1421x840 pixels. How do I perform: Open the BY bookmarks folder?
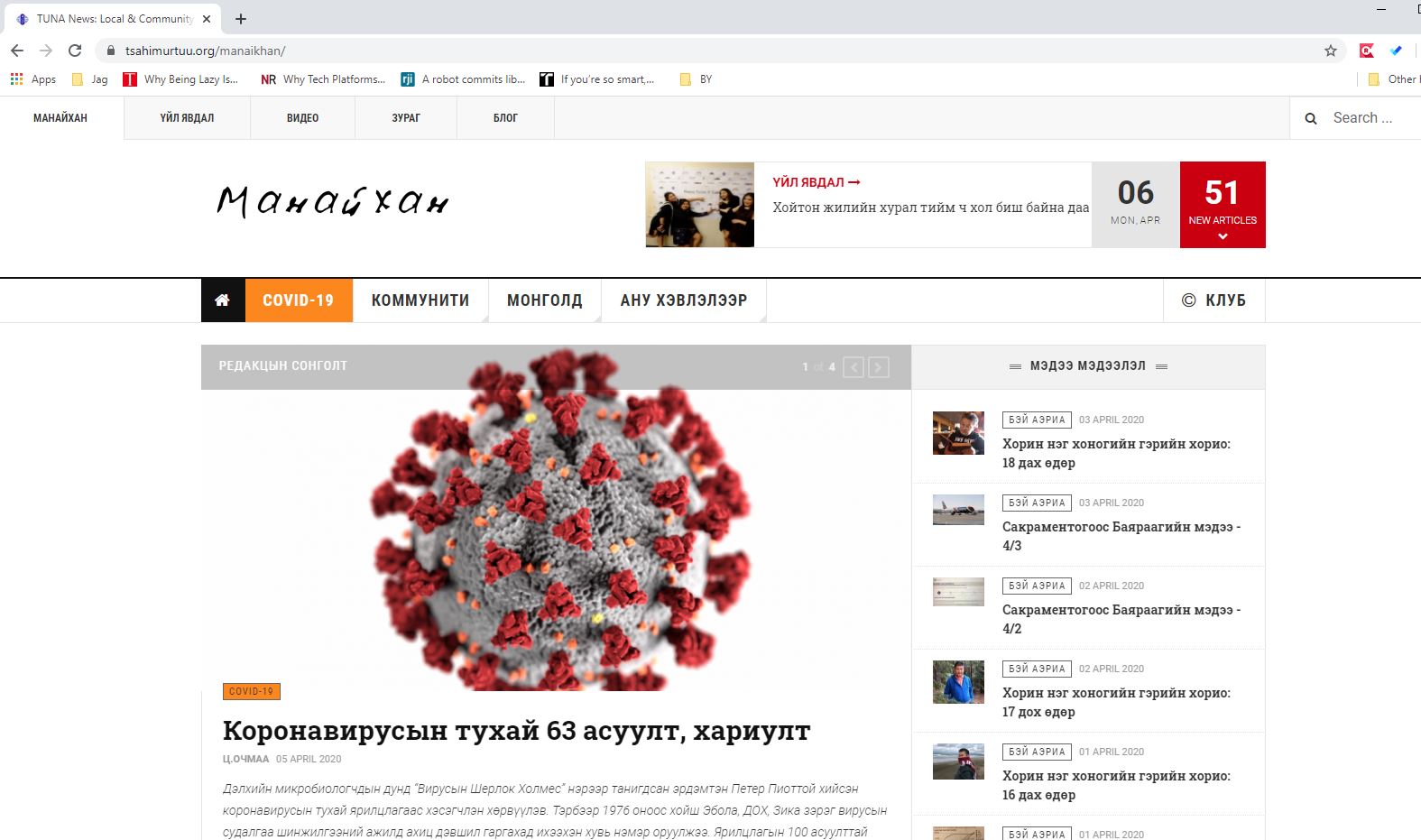click(696, 79)
